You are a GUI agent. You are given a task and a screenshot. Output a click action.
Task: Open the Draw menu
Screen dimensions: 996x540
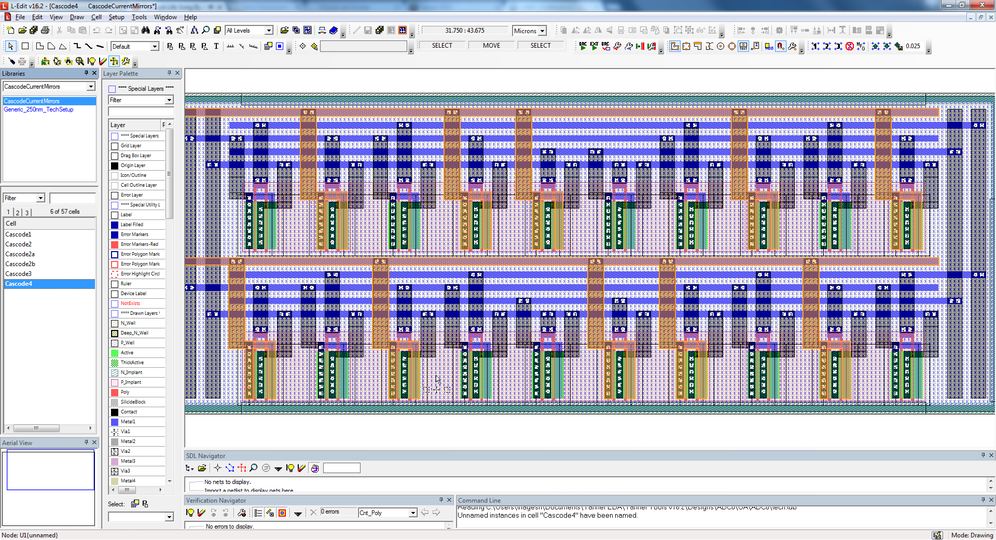click(77, 17)
